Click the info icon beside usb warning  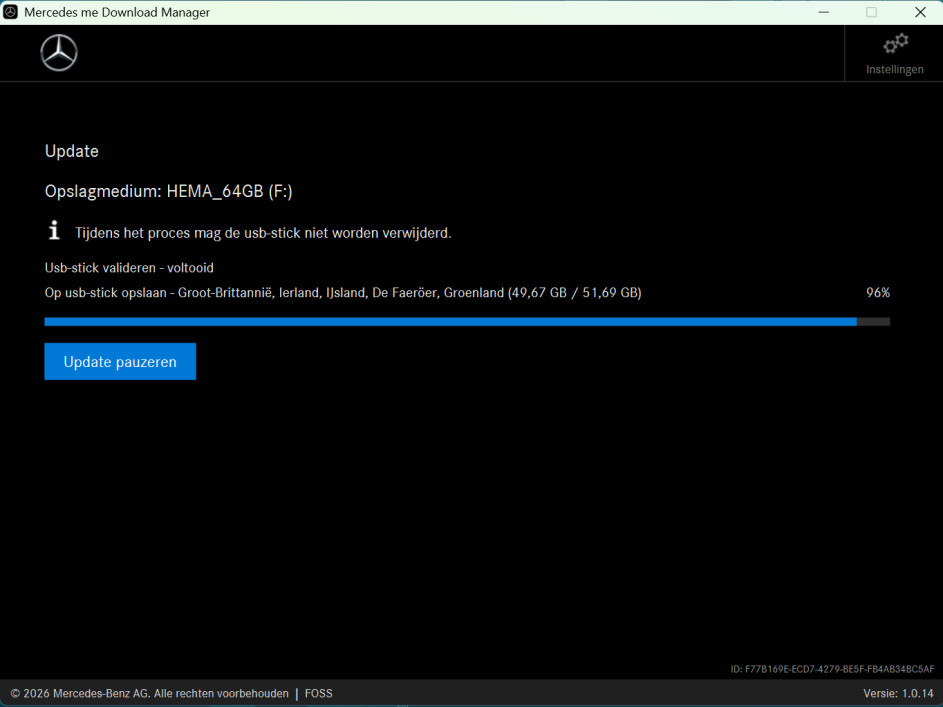coord(54,230)
